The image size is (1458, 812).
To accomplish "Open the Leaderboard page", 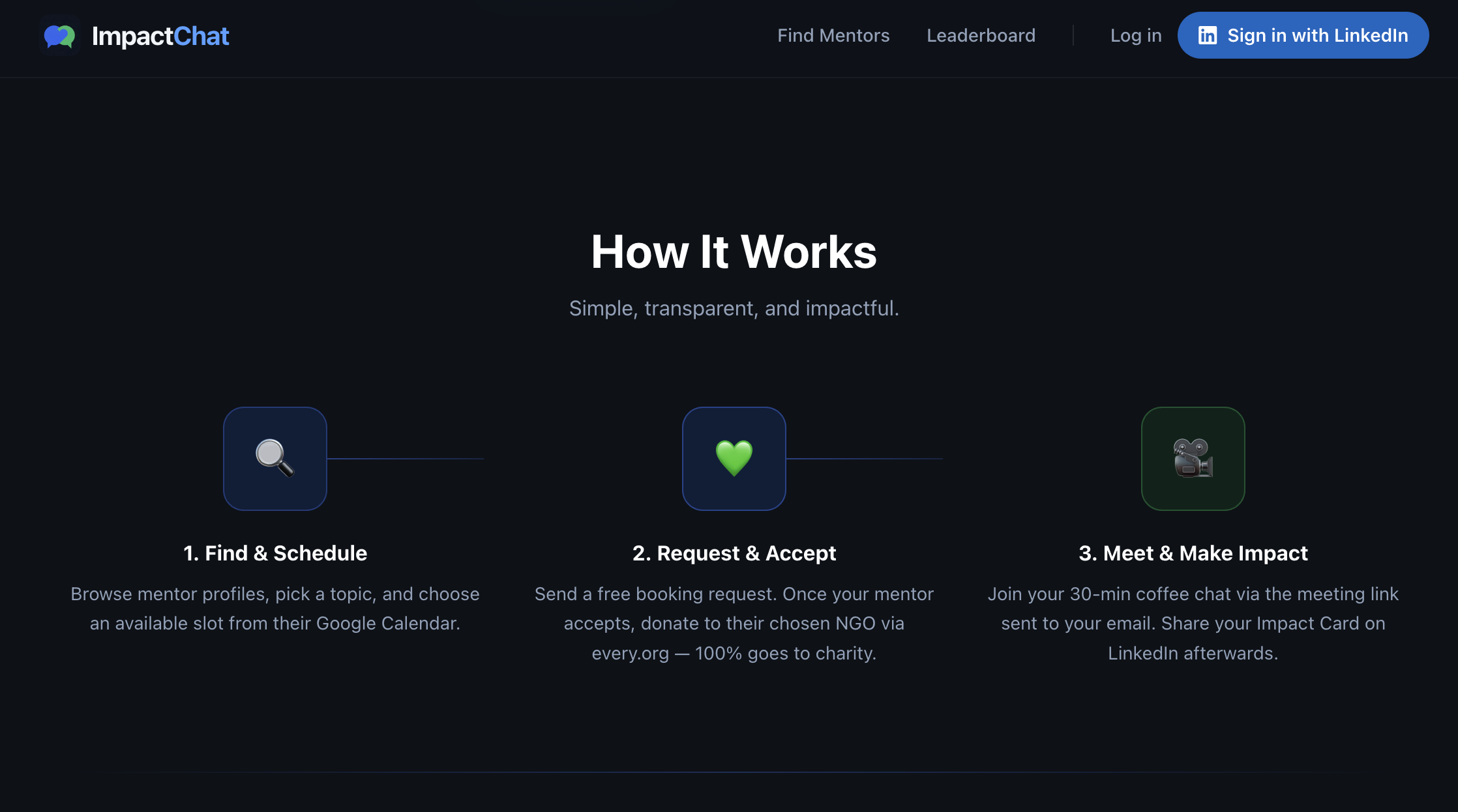I will click(981, 35).
